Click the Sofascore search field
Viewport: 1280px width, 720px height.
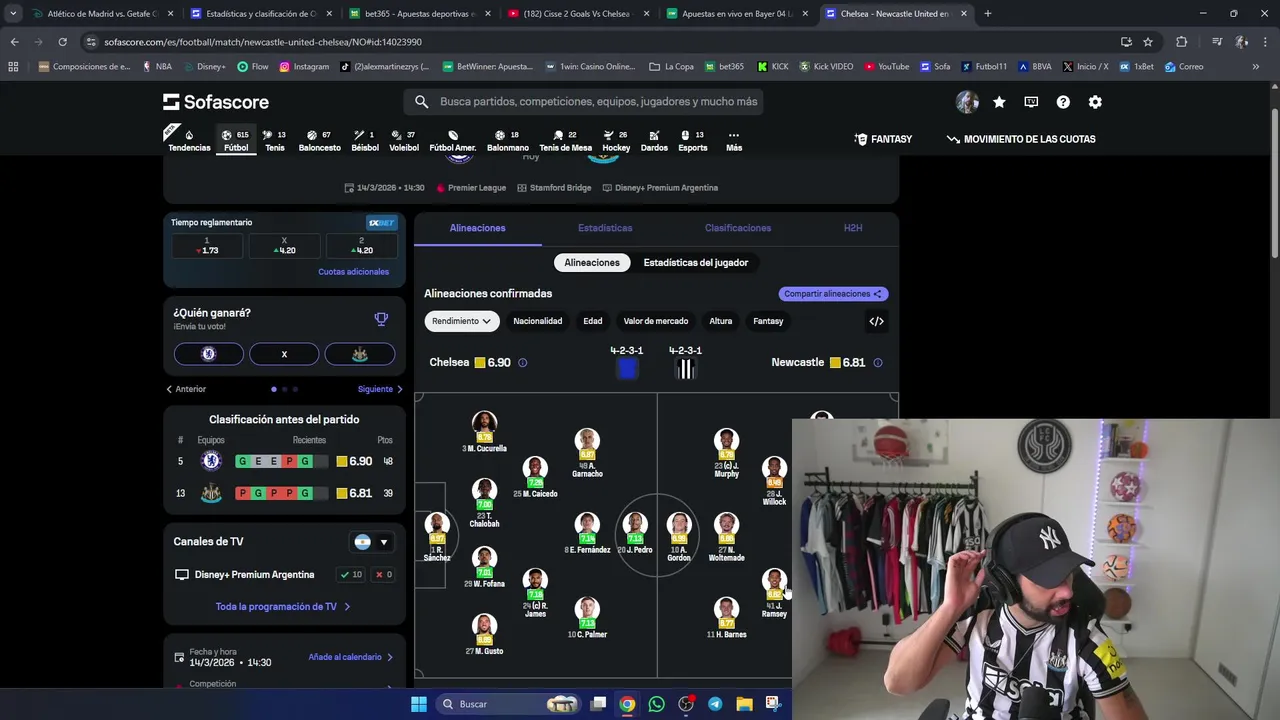(584, 102)
